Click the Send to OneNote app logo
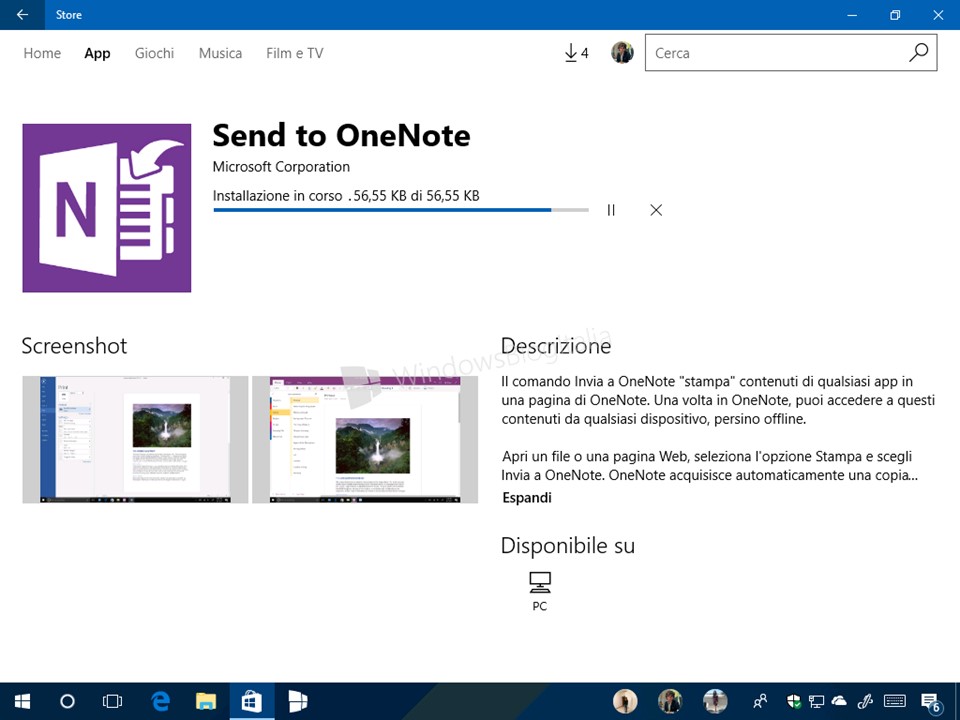960x720 pixels. click(x=107, y=208)
